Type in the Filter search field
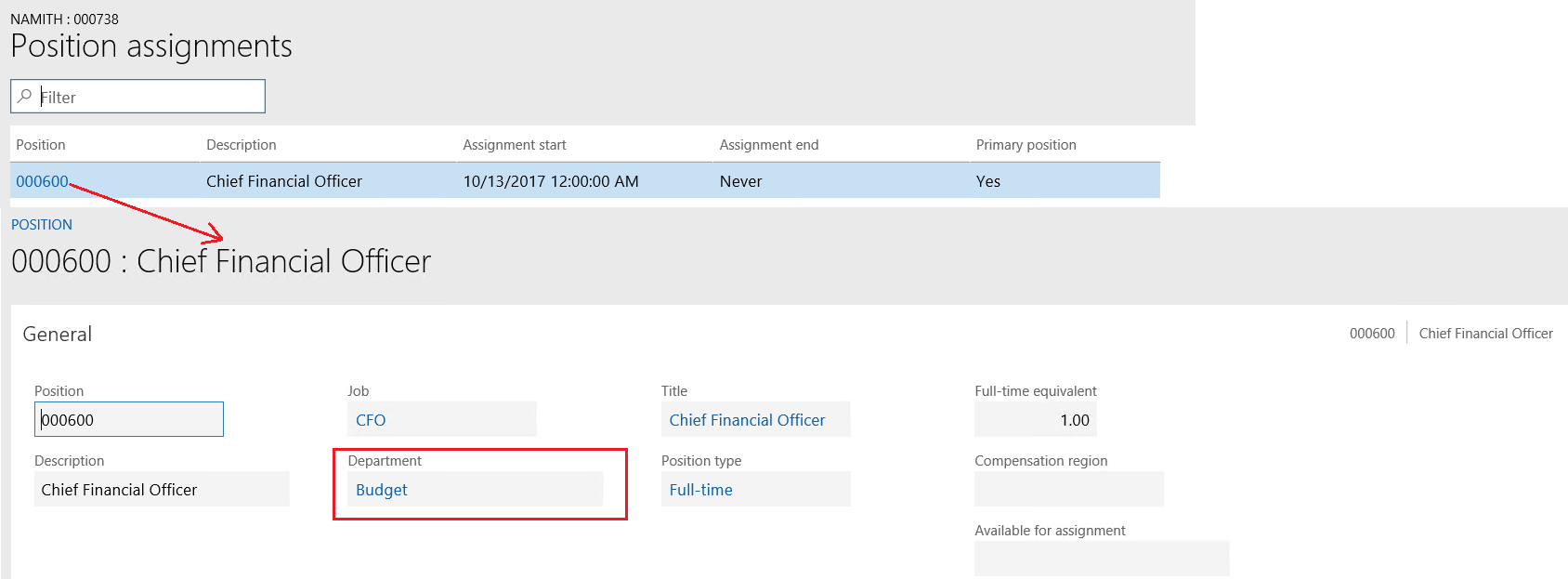Image resolution: width=1568 pixels, height=579 pixels. pyautogui.click(x=149, y=97)
